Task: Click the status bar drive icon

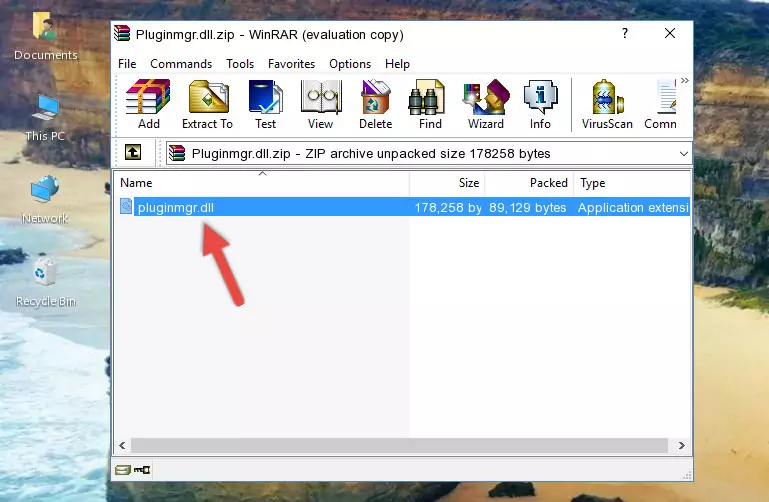Action: click(123, 470)
